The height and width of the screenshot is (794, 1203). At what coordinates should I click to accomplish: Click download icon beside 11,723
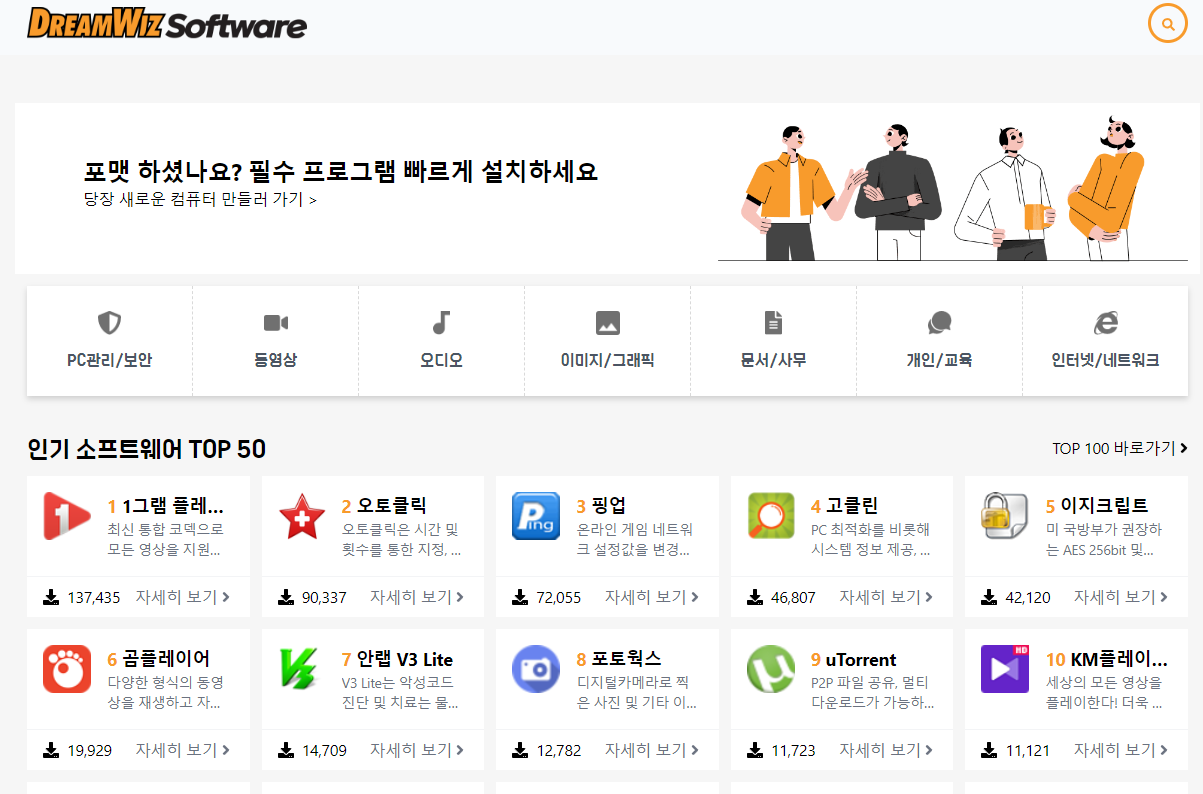(x=755, y=750)
